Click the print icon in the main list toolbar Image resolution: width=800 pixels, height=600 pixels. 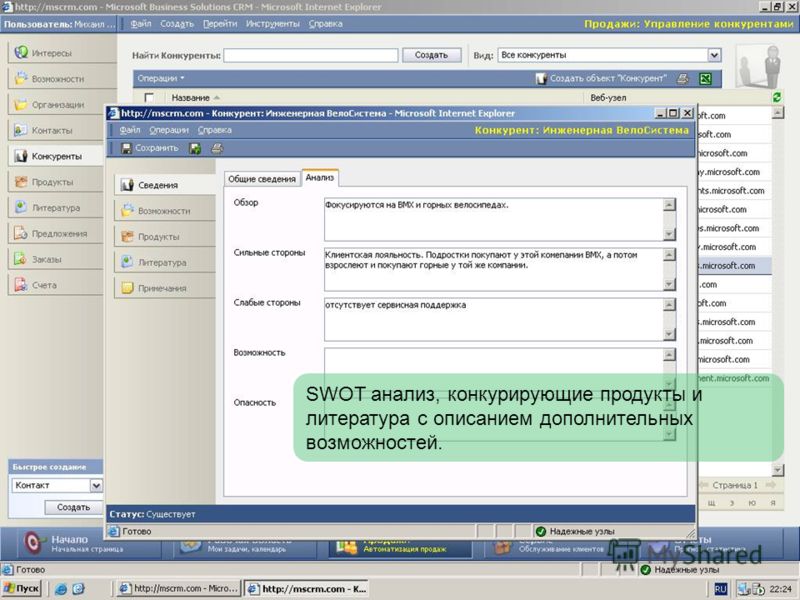coord(683,79)
